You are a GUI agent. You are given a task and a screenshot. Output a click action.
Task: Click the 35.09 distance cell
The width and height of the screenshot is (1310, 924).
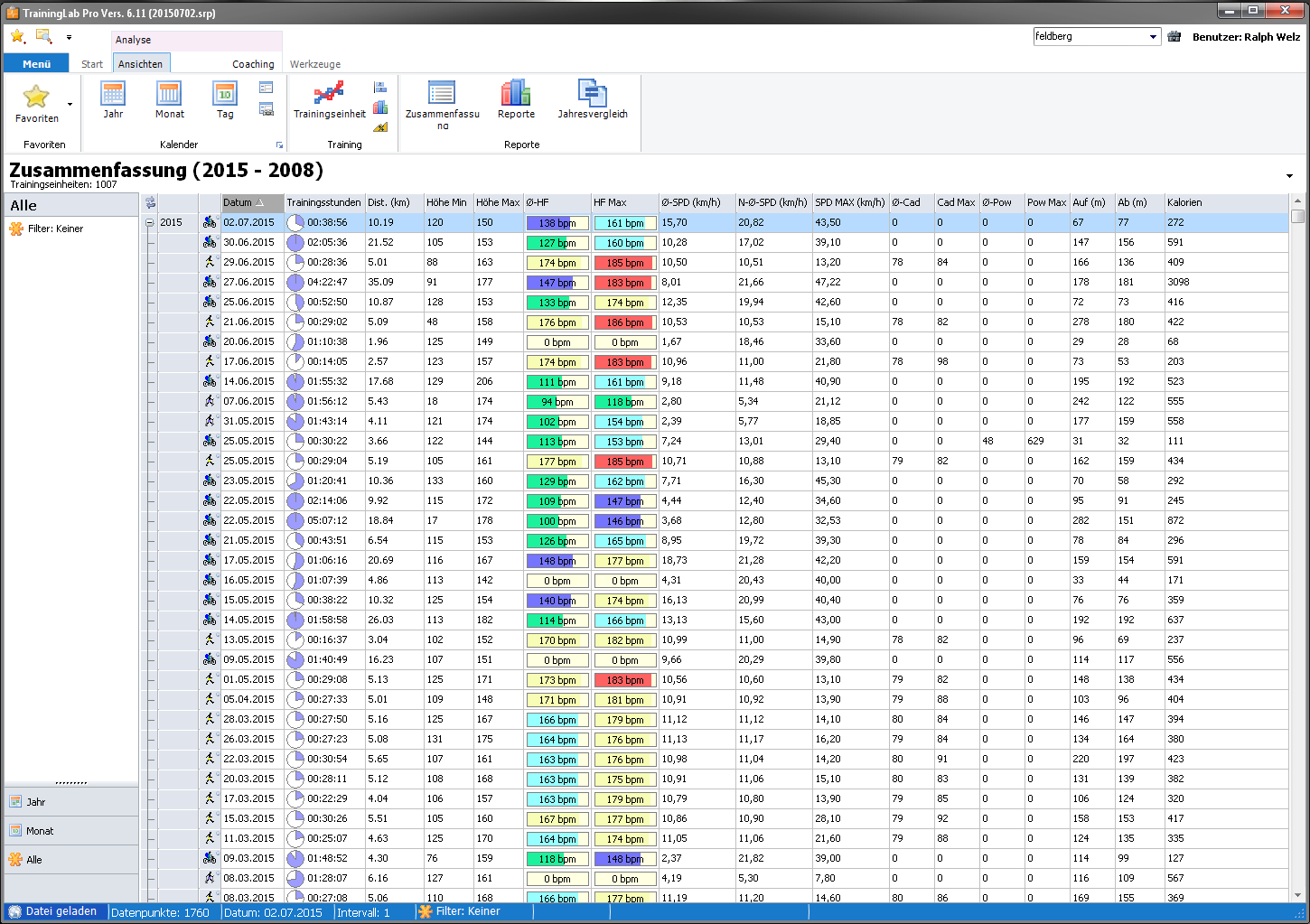click(x=394, y=282)
